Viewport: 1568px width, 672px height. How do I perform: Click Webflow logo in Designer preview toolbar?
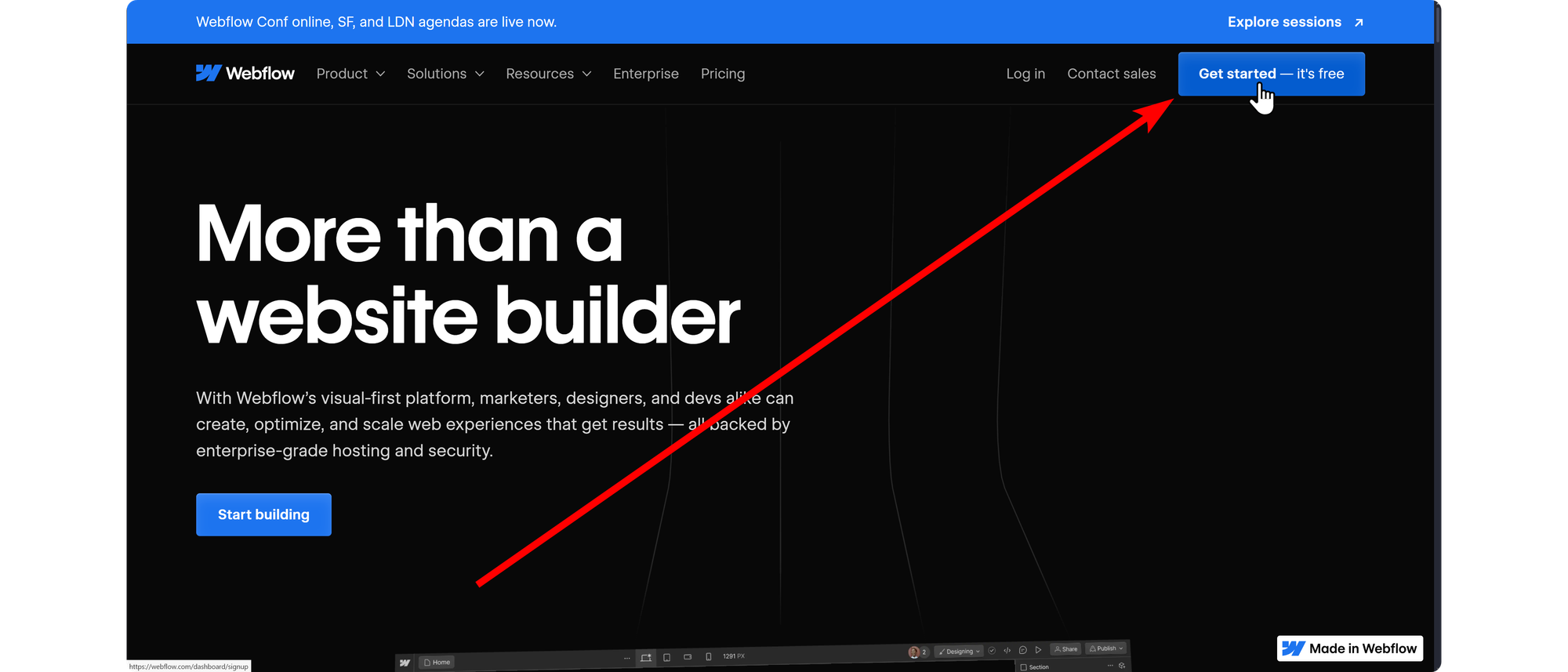point(405,663)
